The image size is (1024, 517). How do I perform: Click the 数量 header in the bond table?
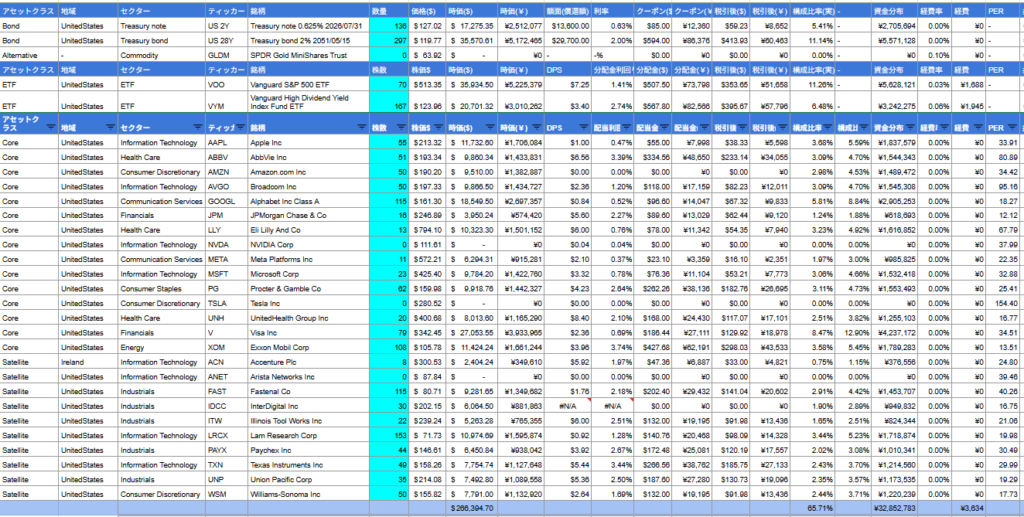point(389,11)
